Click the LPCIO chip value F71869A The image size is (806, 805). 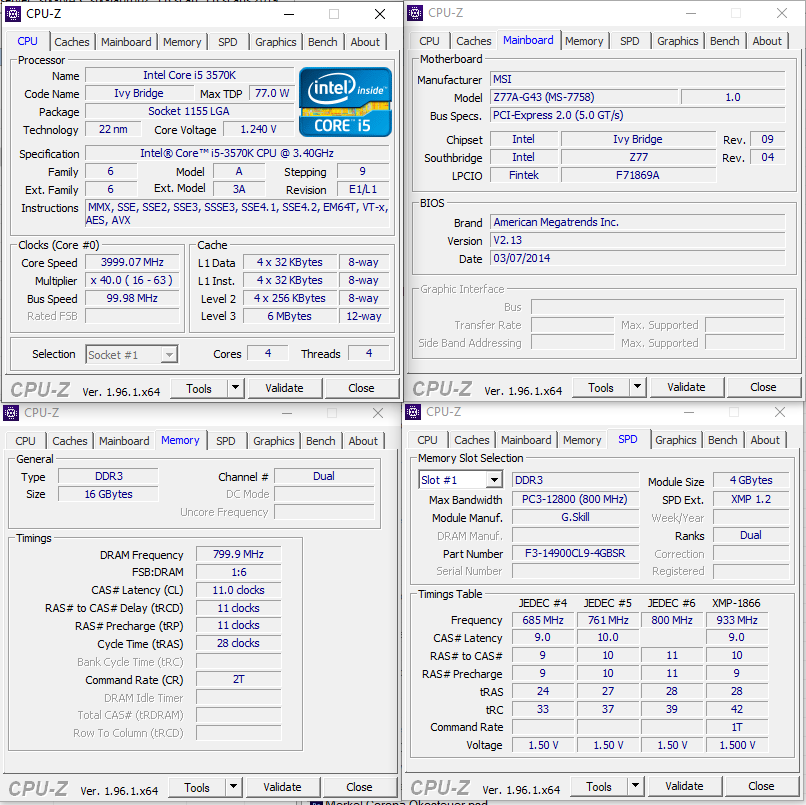(x=638, y=175)
